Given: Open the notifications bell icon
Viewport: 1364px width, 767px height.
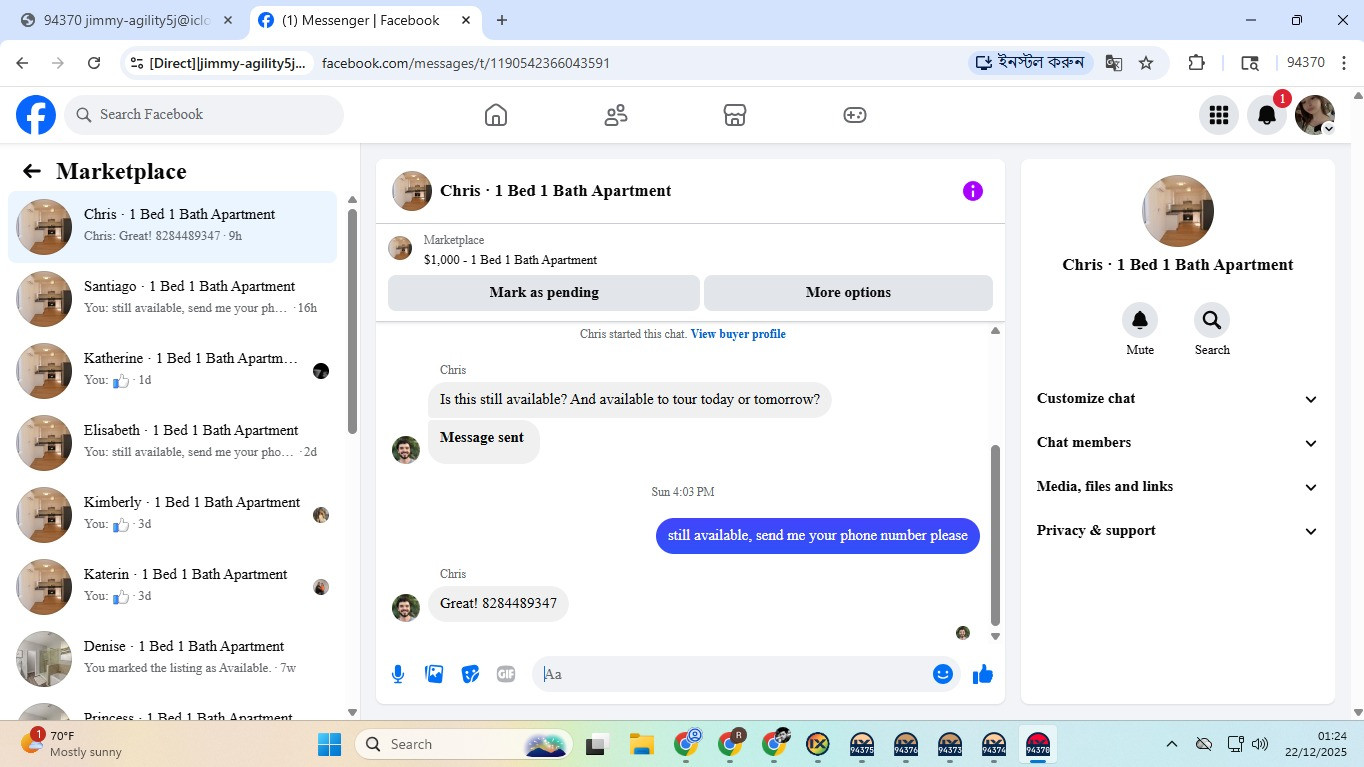Looking at the screenshot, I should [1266, 115].
